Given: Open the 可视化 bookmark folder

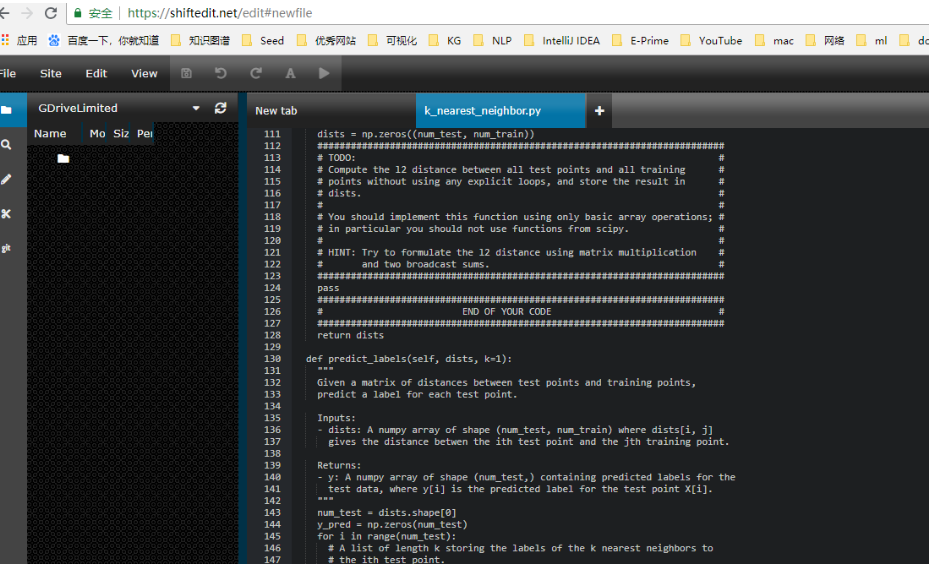Looking at the screenshot, I should pos(392,40).
